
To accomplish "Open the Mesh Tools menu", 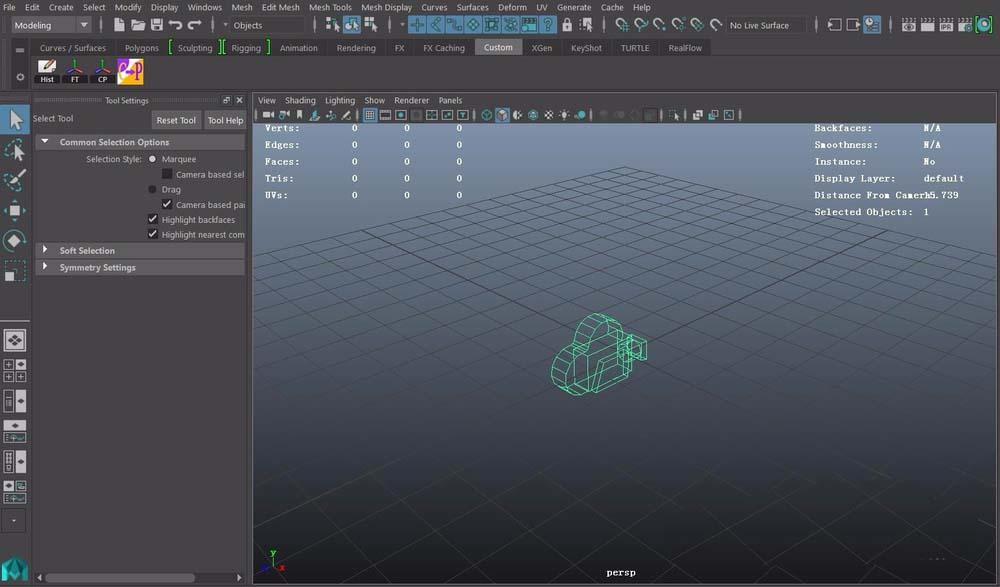I will [330, 7].
